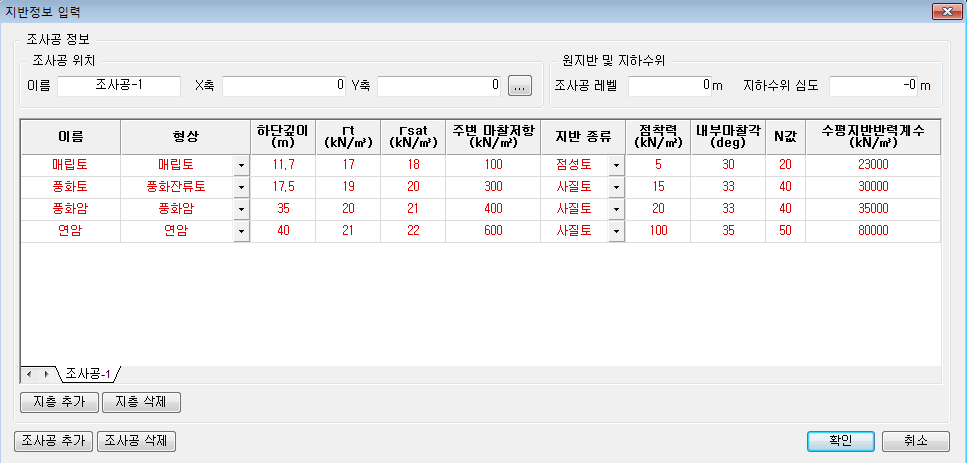Open 지반 종류 dropdown showing 점성토
The width and height of the screenshot is (967, 463).
tap(616, 165)
